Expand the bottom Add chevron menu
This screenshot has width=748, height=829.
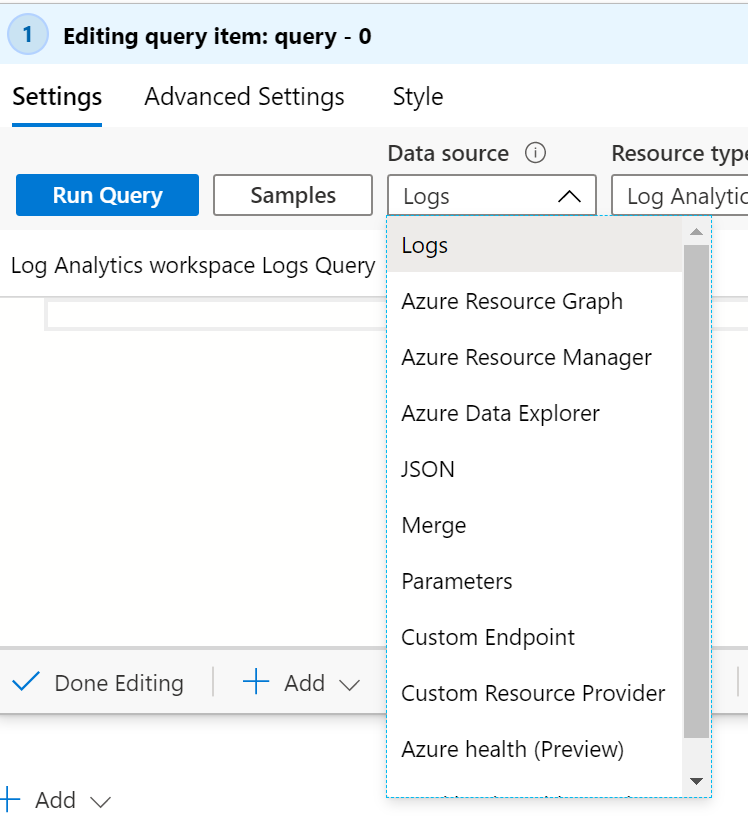pos(100,802)
